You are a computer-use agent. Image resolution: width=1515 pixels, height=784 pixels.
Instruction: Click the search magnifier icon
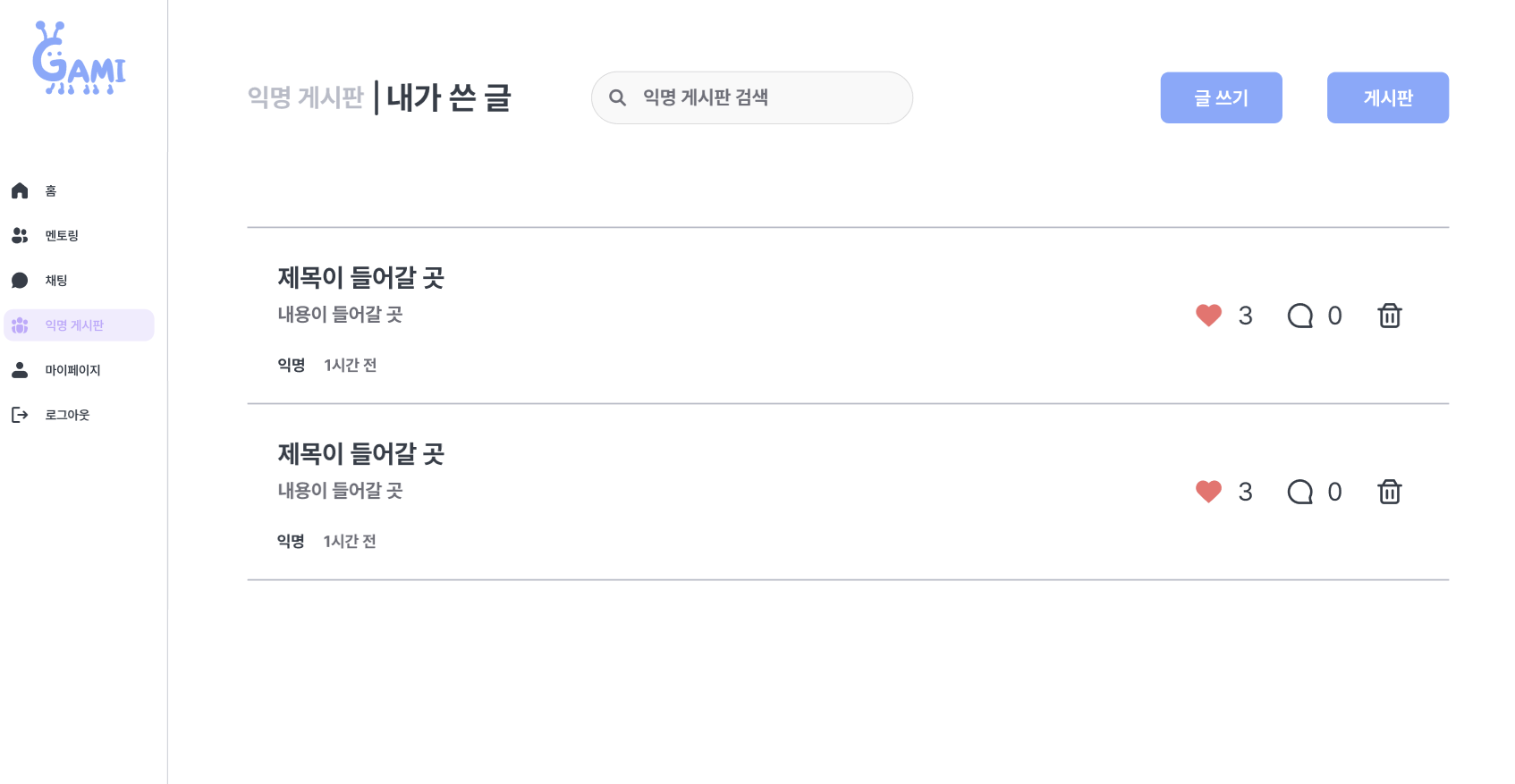[617, 97]
